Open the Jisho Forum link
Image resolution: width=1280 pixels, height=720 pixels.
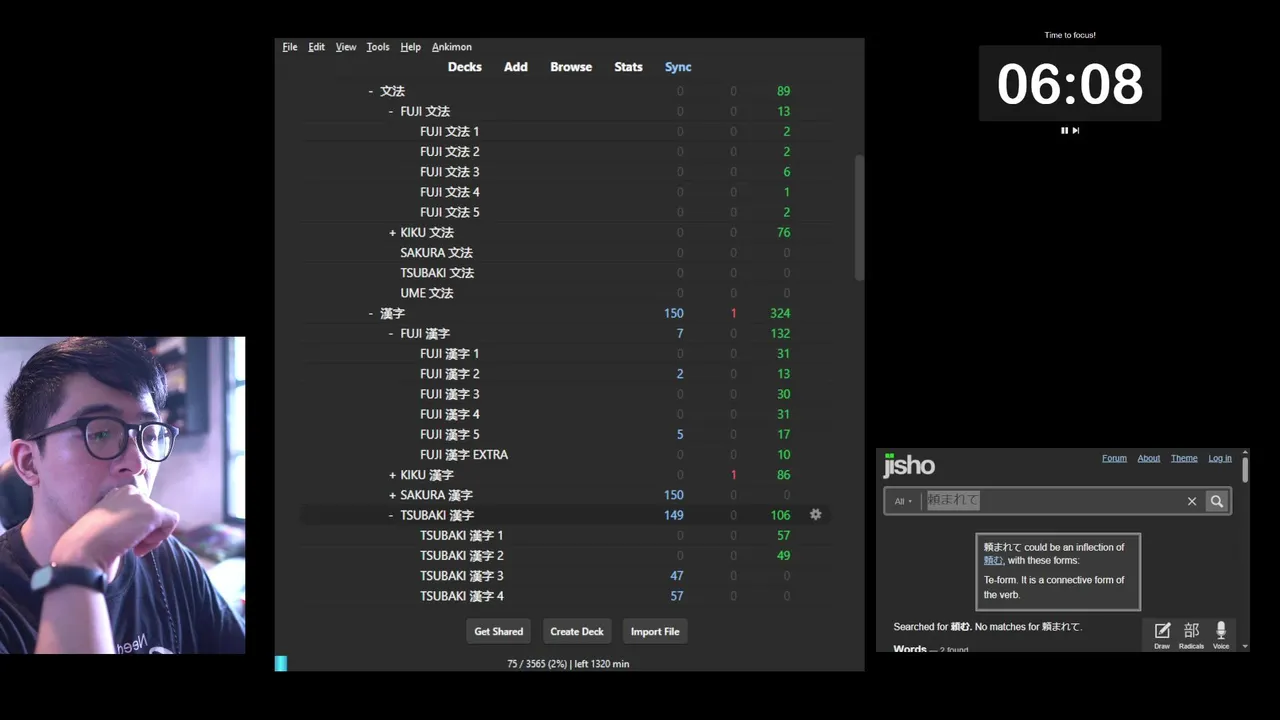[1114, 458]
